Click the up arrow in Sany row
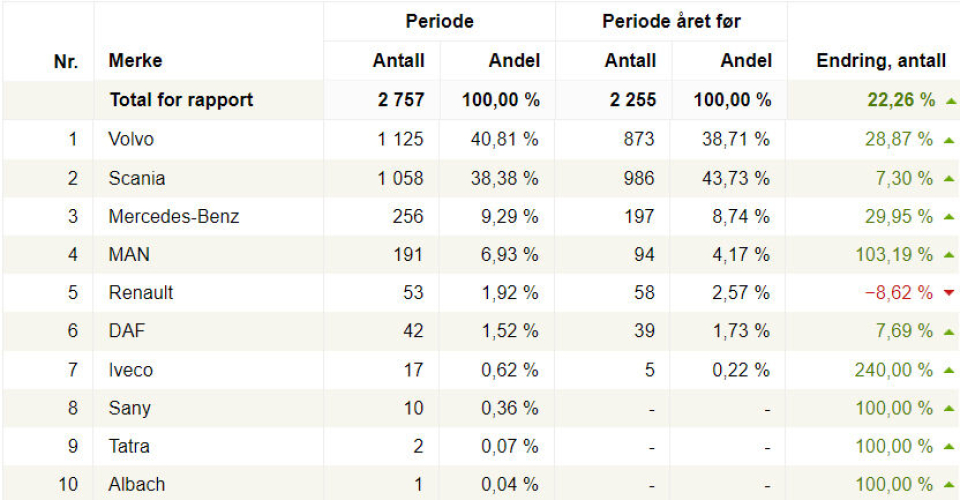Viewport: 960px width, 500px height. point(949,408)
